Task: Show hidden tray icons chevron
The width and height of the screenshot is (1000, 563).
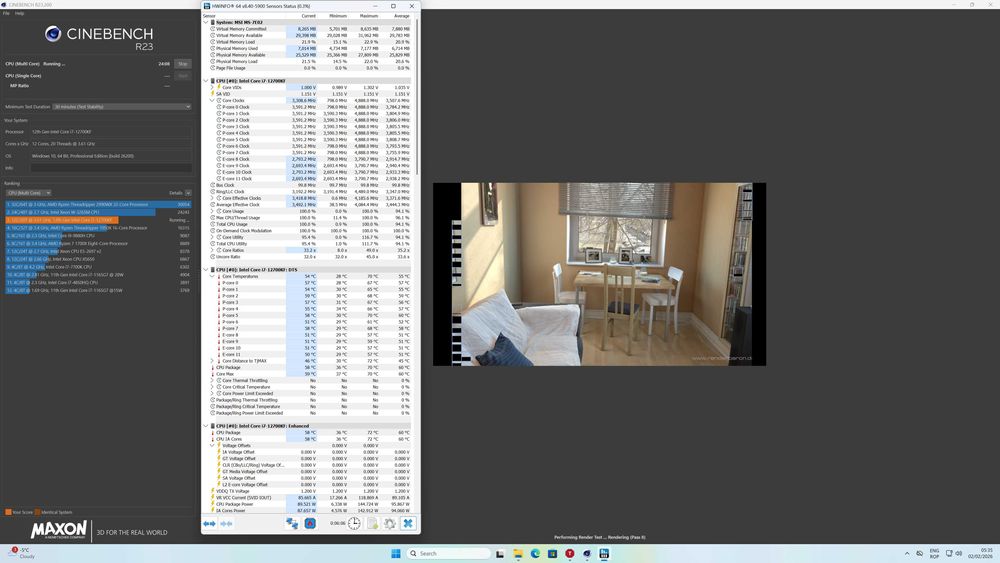Action: (907, 553)
